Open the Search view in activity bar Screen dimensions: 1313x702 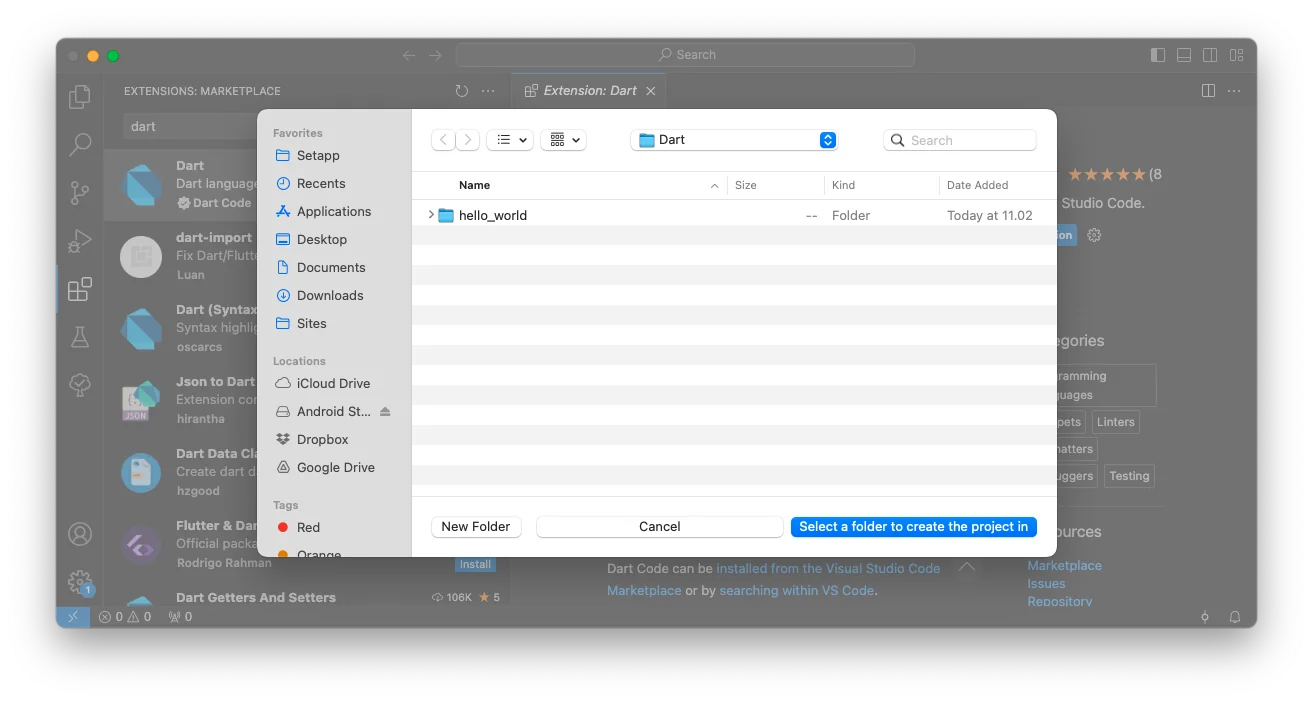[80, 145]
